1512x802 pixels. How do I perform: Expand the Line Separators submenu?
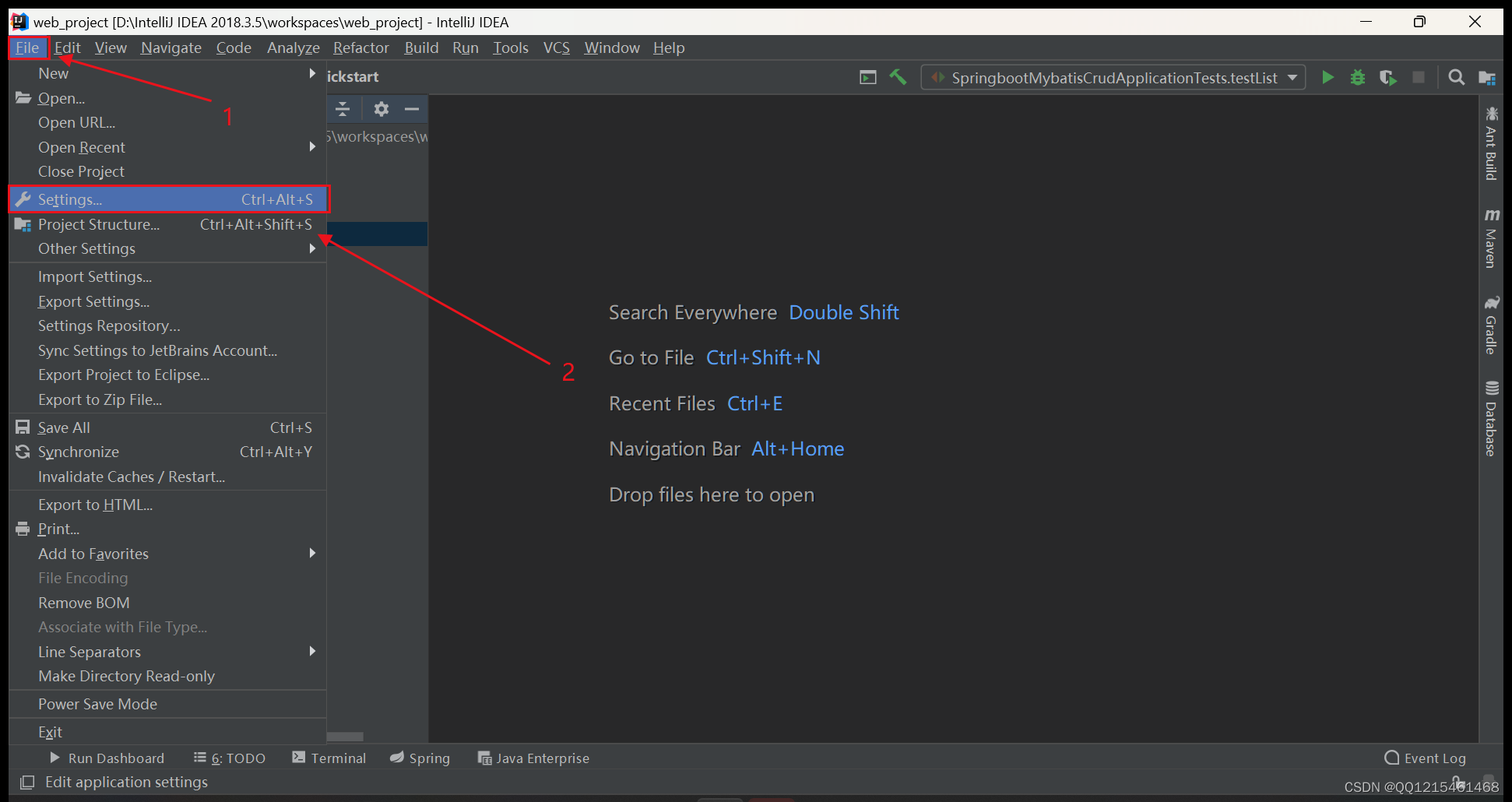(x=167, y=652)
